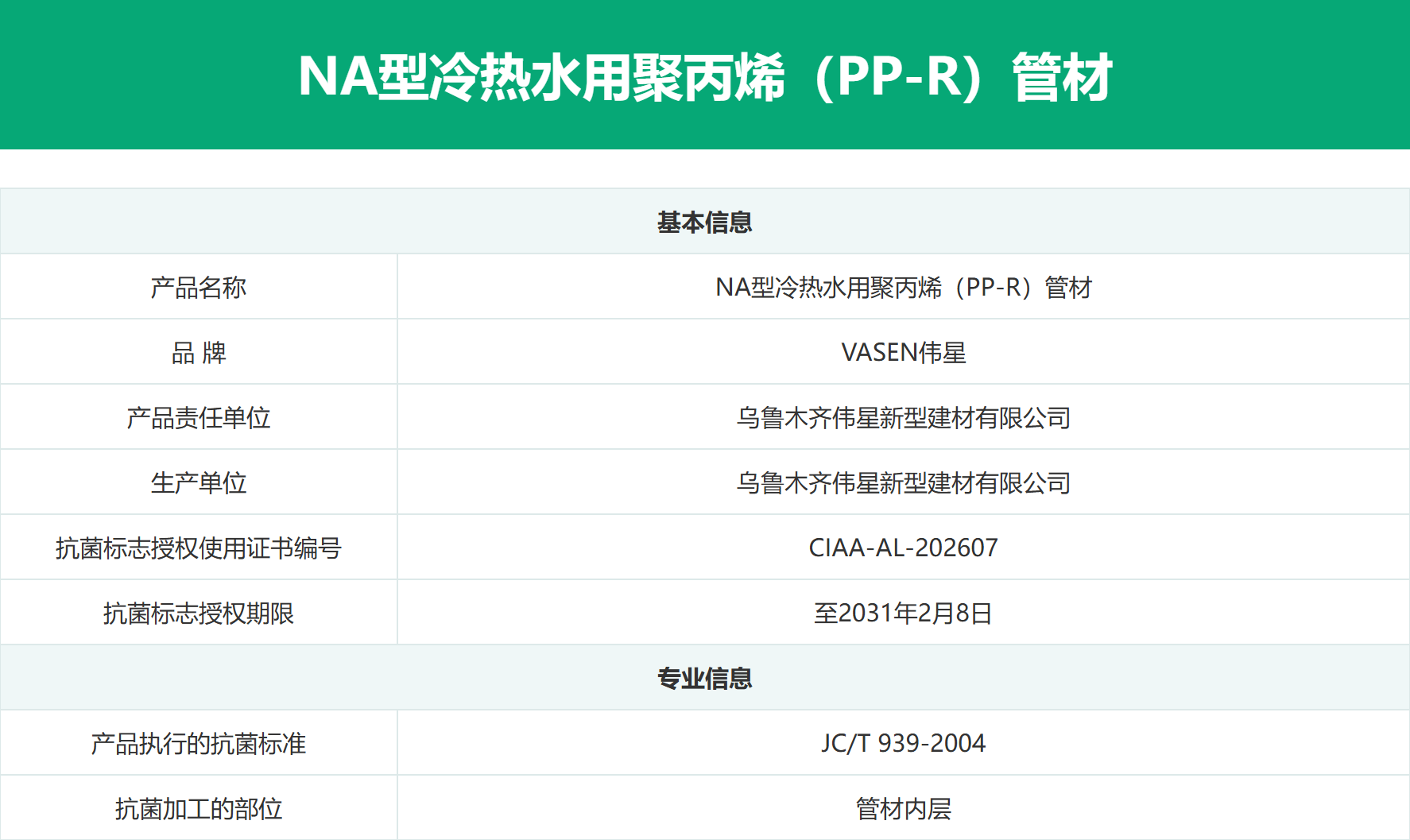Select the 基本信息 section header
The height and width of the screenshot is (840, 1410).
click(705, 222)
